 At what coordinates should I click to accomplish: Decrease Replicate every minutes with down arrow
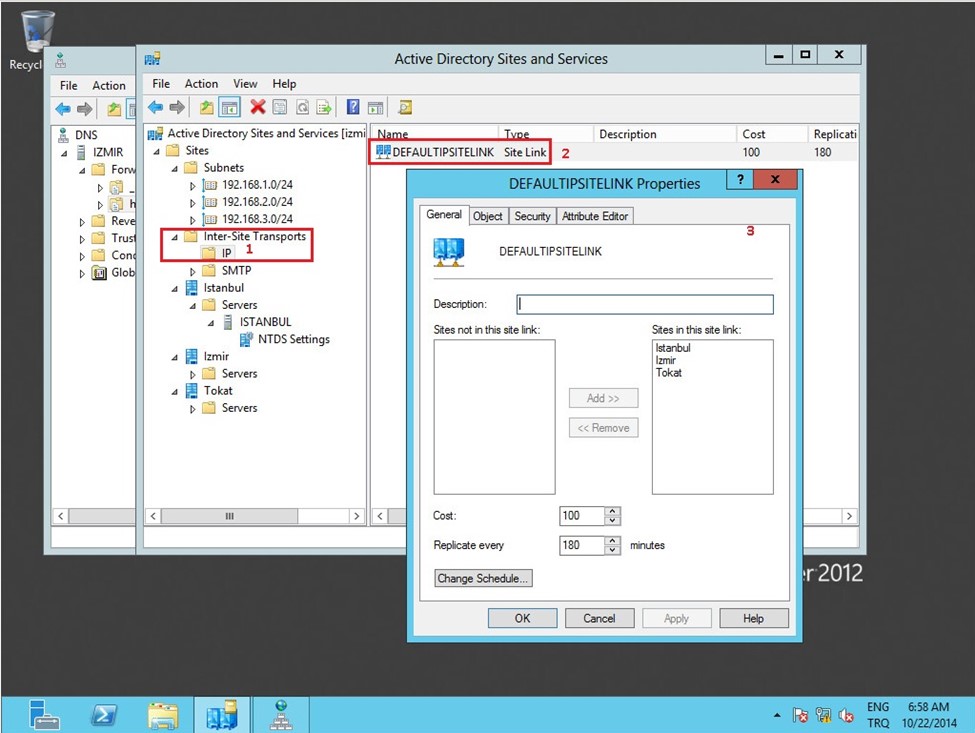click(612, 550)
